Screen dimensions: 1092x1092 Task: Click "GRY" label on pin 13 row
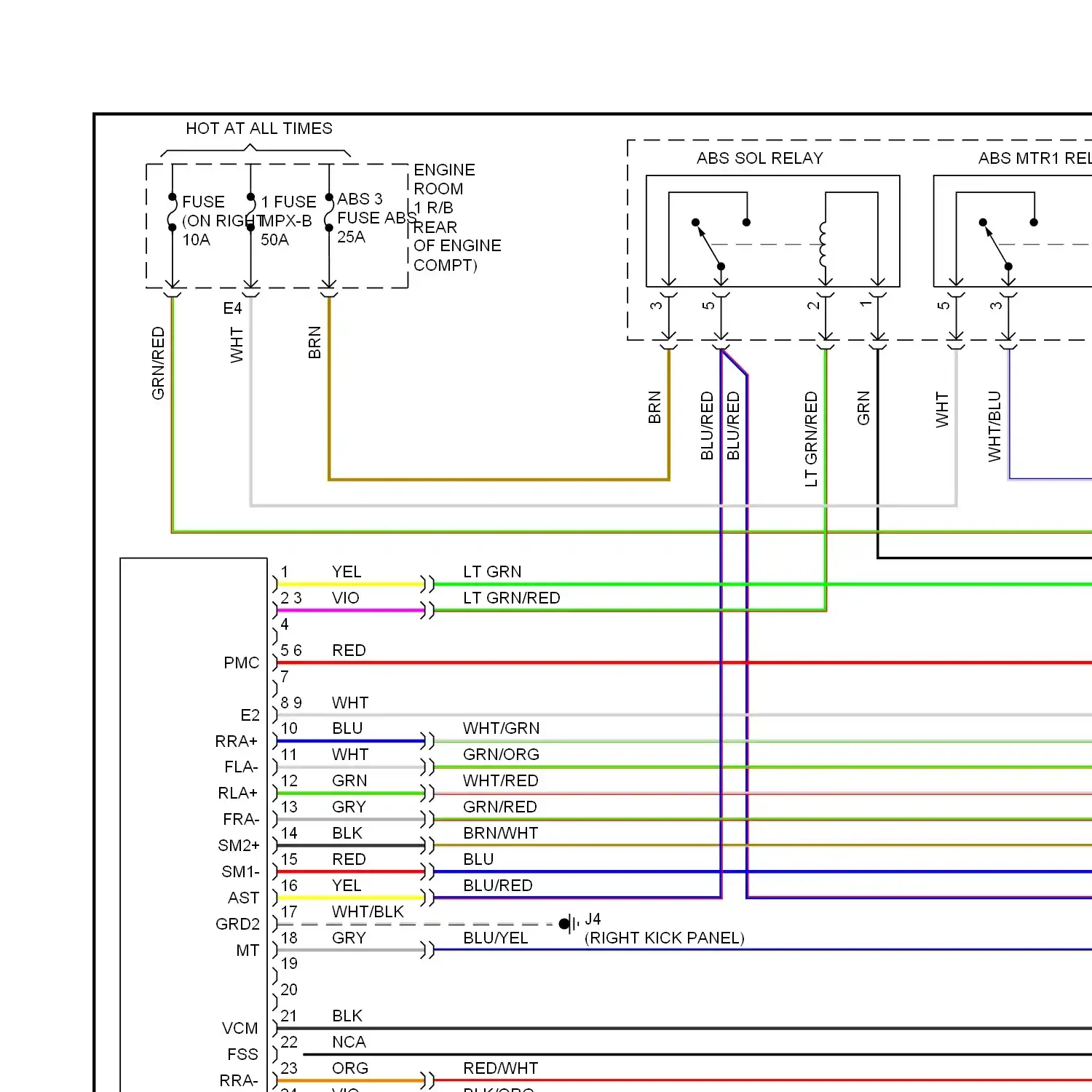[349, 807]
